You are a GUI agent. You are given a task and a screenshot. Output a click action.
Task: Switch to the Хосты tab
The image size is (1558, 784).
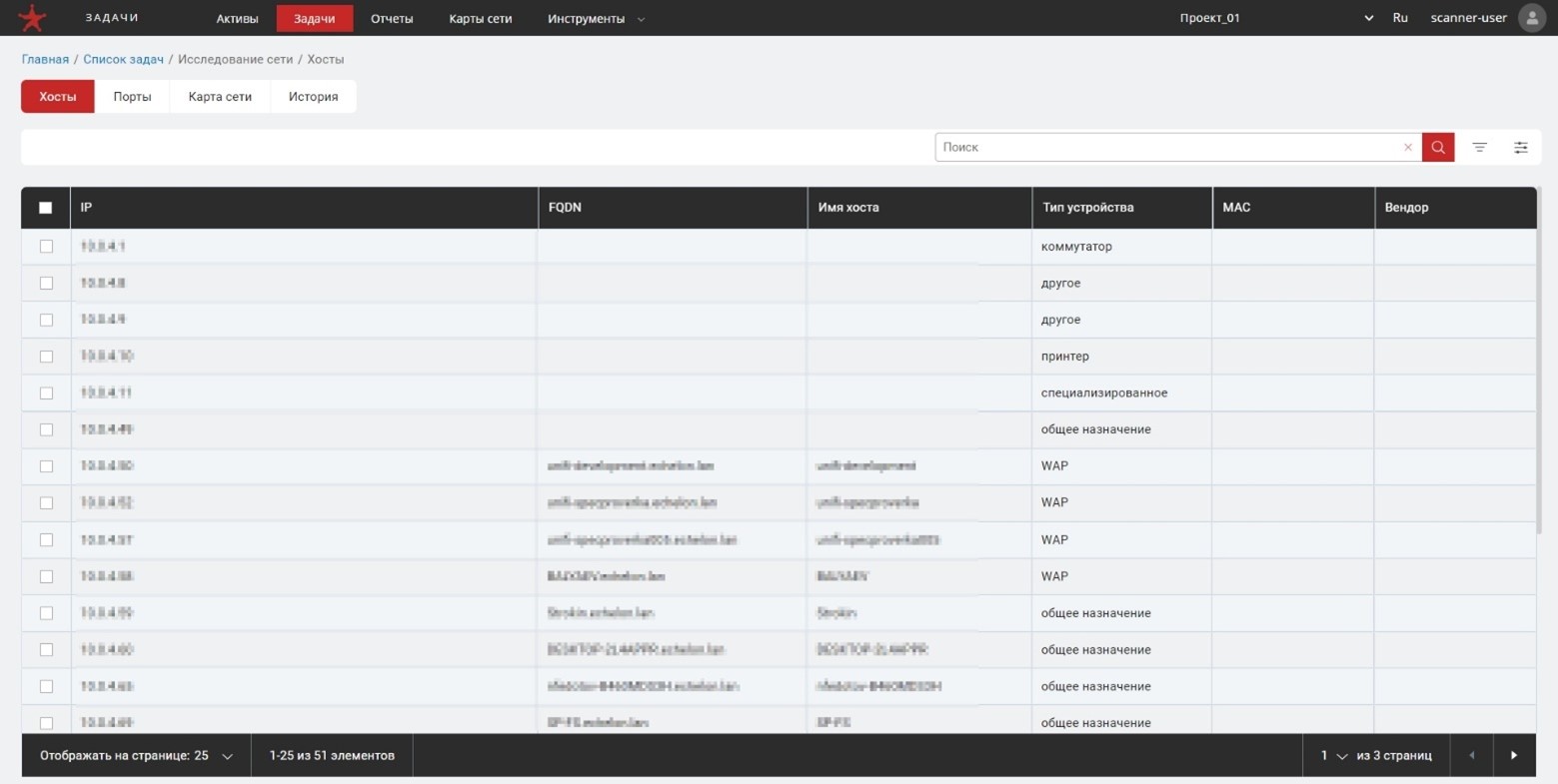pos(58,97)
